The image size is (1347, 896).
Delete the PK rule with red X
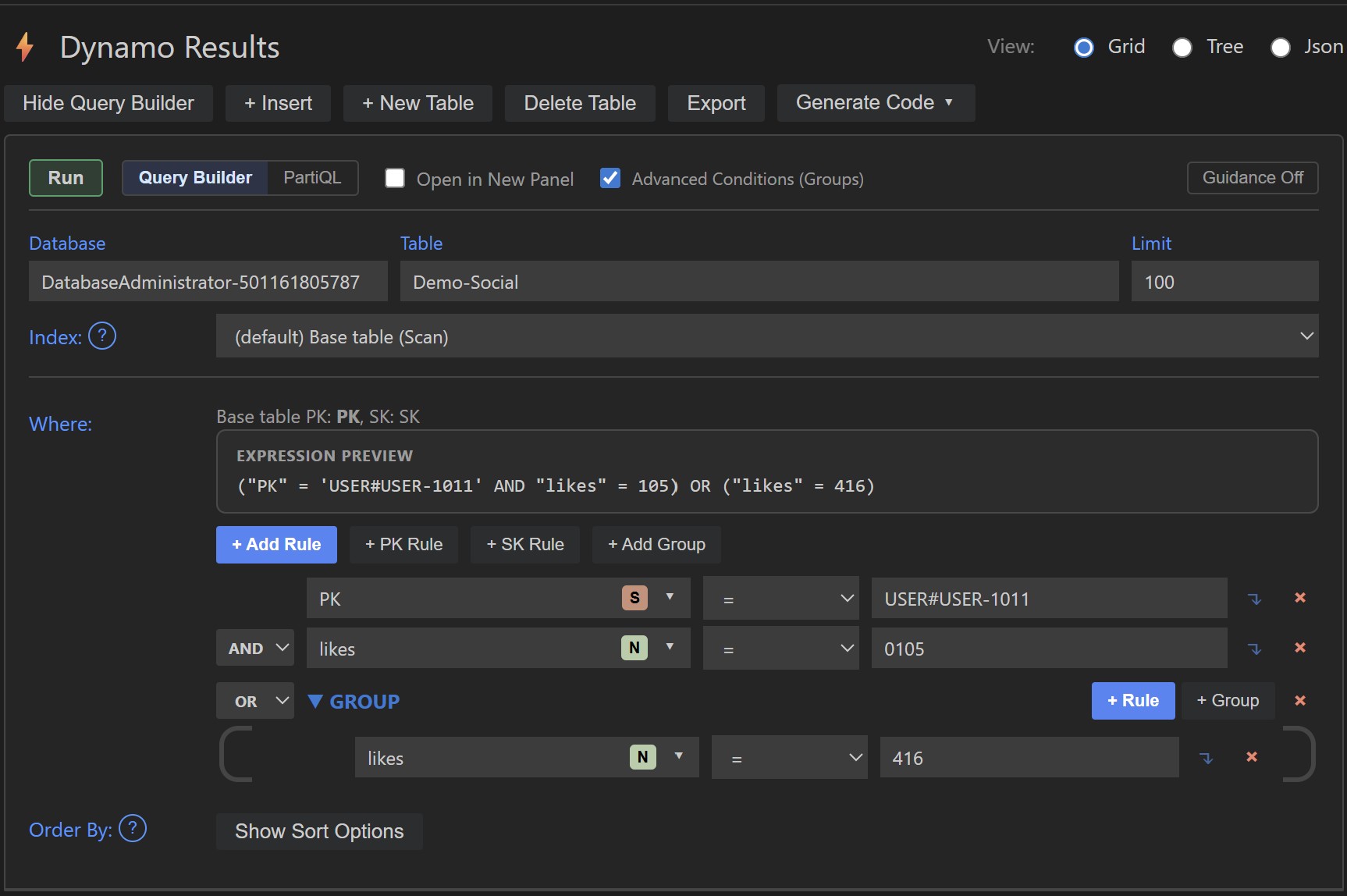pyautogui.click(x=1300, y=597)
